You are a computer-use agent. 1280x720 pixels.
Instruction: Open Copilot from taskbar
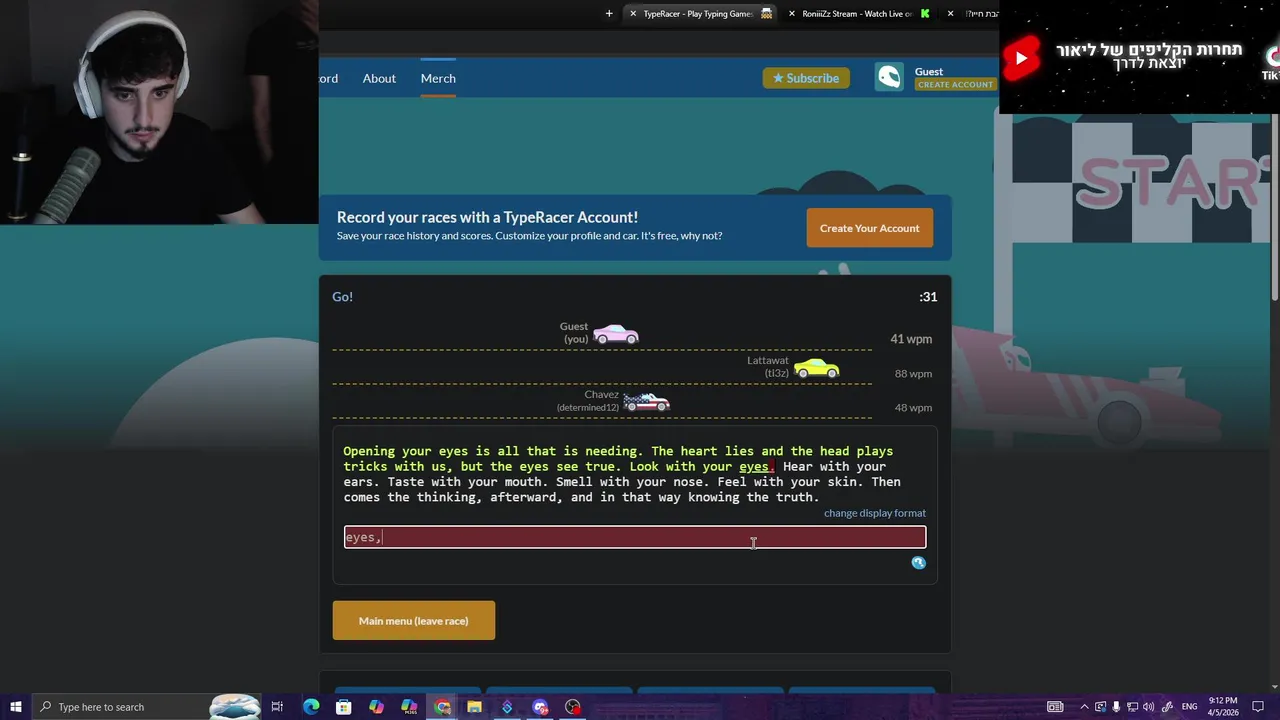click(x=376, y=707)
